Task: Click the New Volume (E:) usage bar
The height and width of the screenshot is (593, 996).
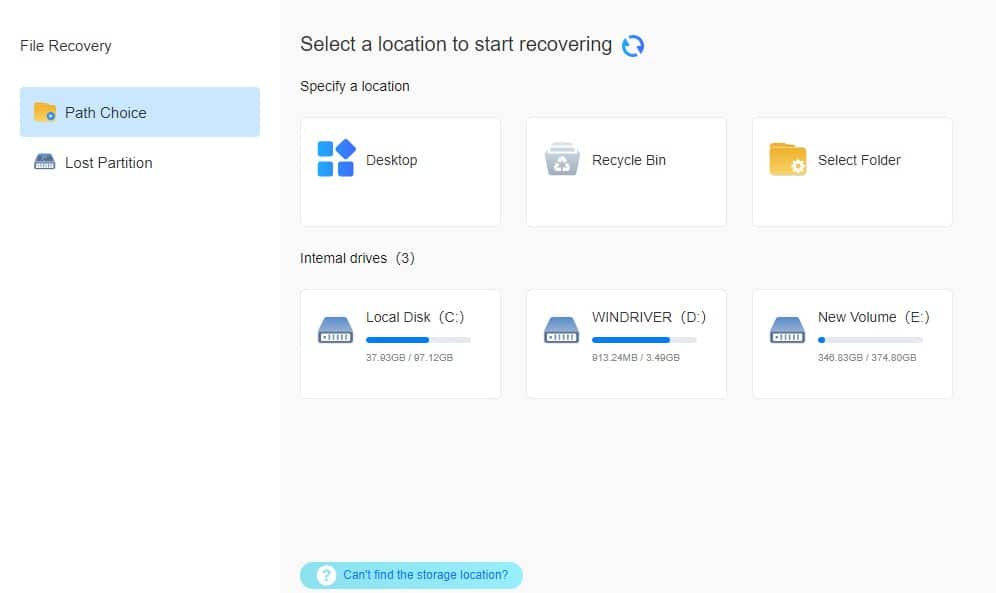Action: click(x=870, y=340)
